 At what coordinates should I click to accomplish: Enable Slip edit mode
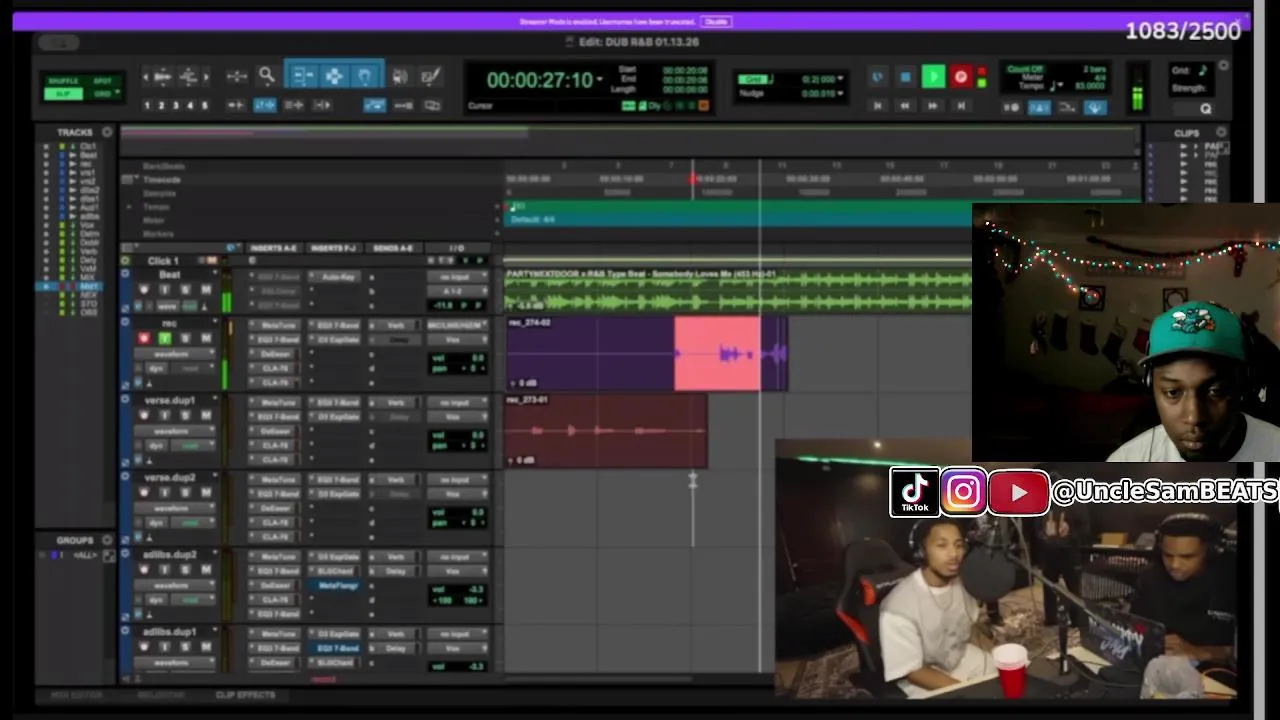click(x=63, y=93)
